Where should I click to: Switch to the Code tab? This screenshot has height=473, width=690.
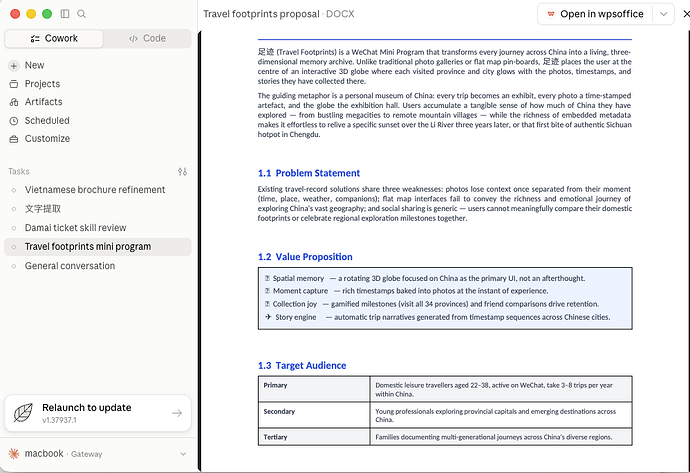[147, 38]
